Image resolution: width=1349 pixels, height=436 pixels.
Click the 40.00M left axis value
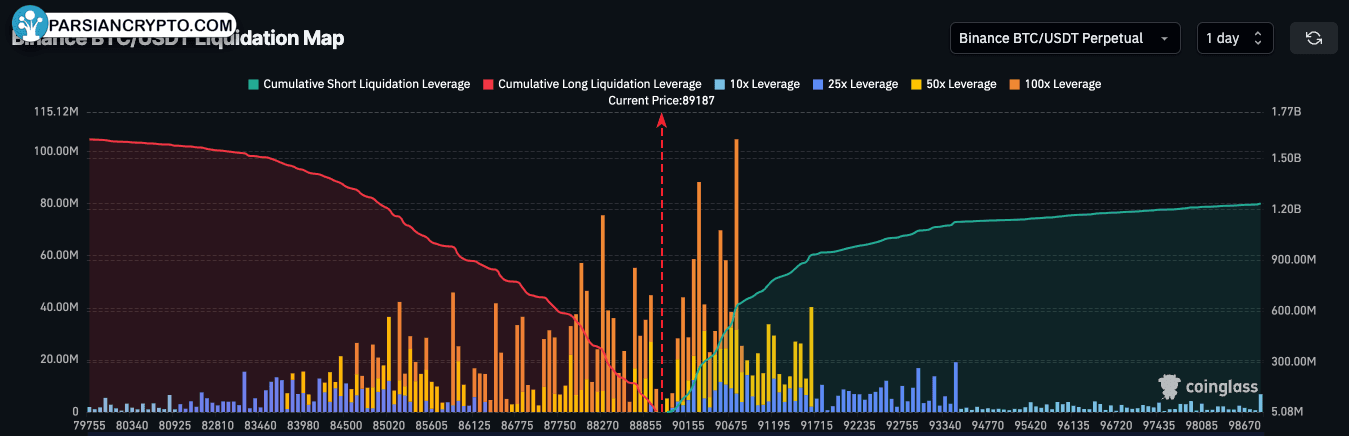click(x=59, y=308)
